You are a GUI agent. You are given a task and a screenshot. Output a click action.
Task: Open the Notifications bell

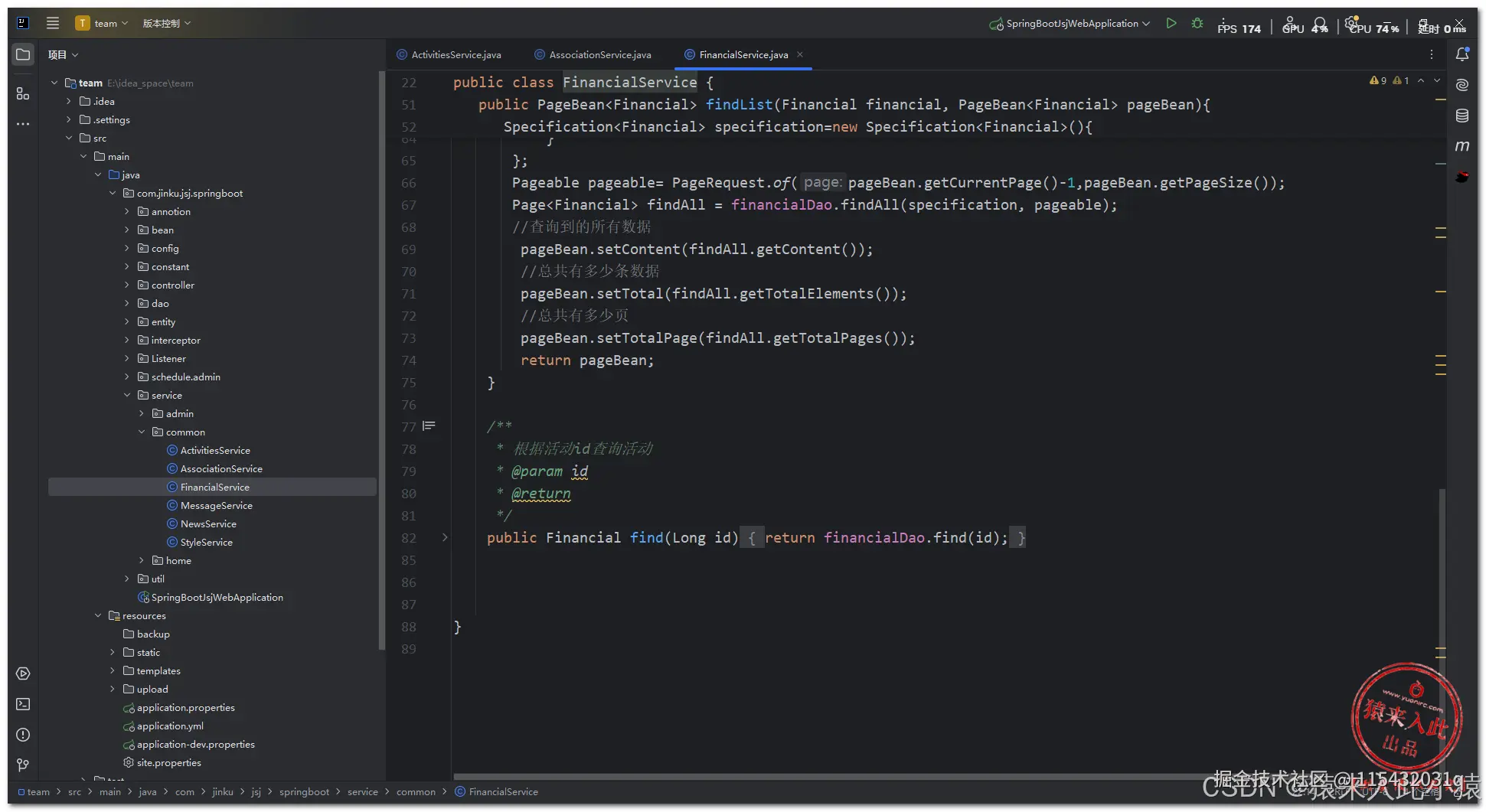(1462, 54)
